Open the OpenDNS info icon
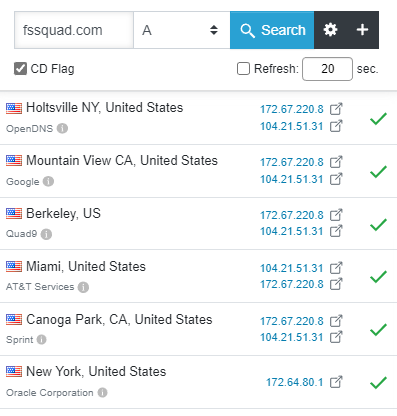Image resolution: width=397 pixels, height=416 pixels. pyautogui.click(x=62, y=128)
